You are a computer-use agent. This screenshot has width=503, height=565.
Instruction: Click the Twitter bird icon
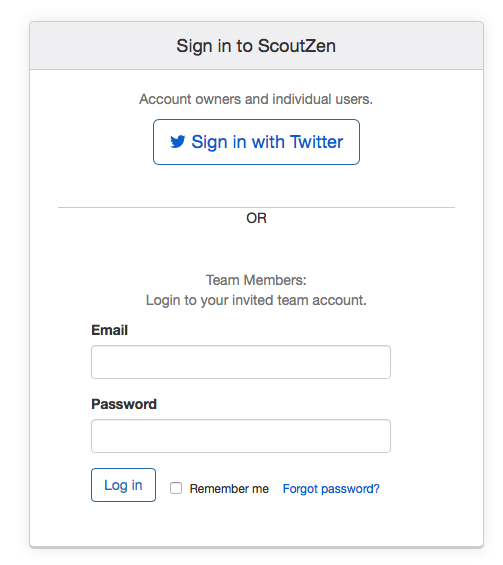coord(178,142)
